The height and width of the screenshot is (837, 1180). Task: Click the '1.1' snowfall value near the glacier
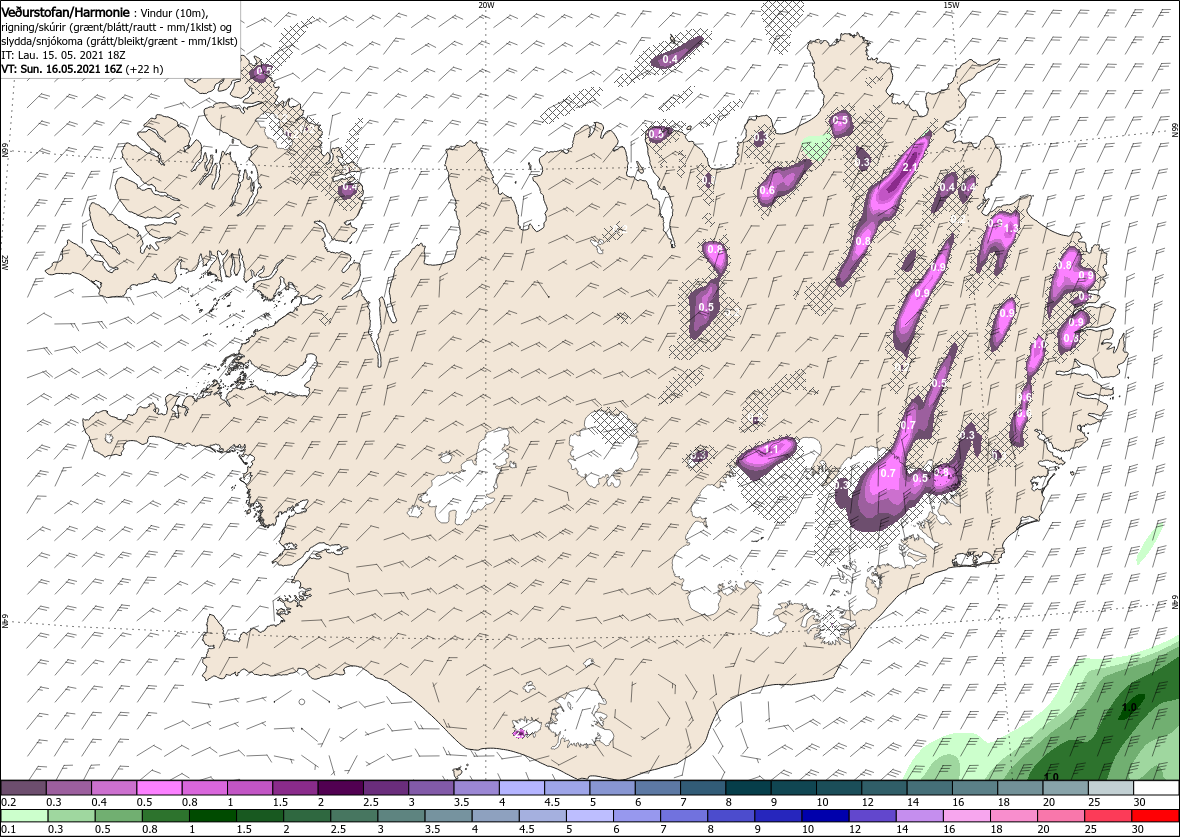point(771,449)
